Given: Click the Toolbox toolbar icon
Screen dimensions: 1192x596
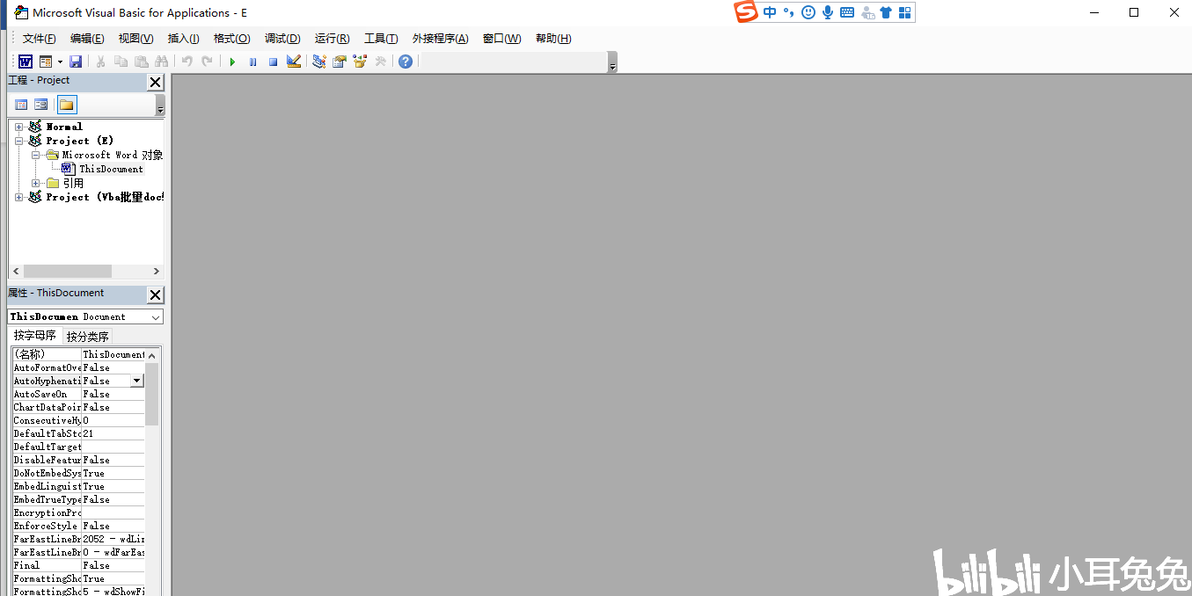Looking at the screenshot, I should [380, 62].
